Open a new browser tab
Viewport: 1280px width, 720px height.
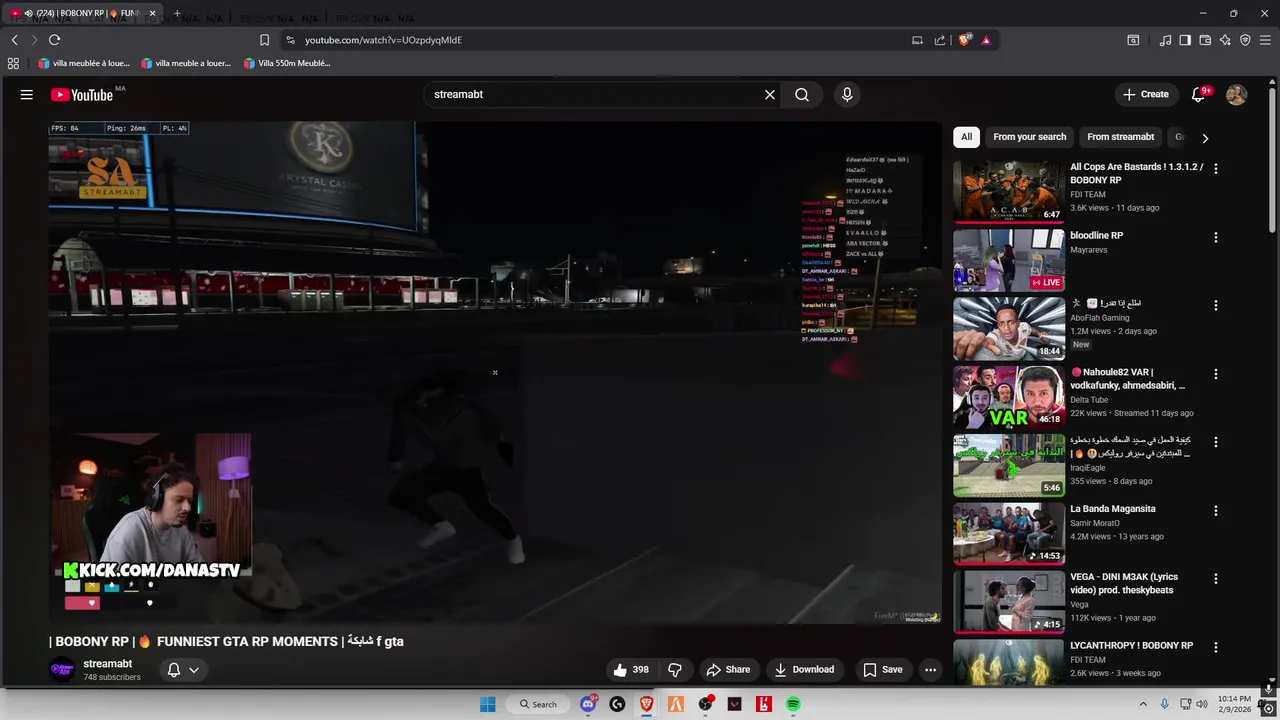177,13
